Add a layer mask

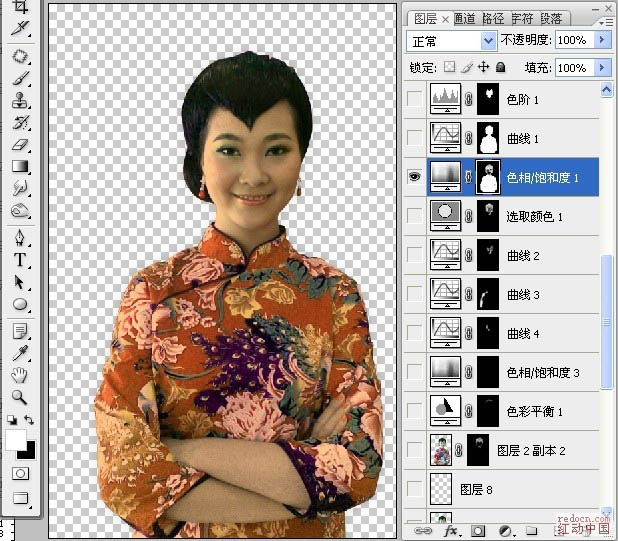tap(478, 531)
